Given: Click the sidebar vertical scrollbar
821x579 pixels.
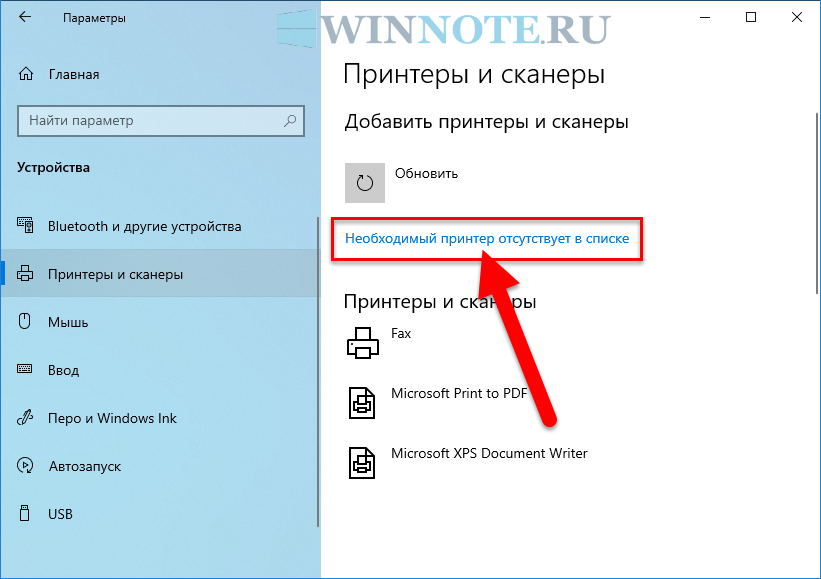Looking at the screenshot, I should (318, 372).
